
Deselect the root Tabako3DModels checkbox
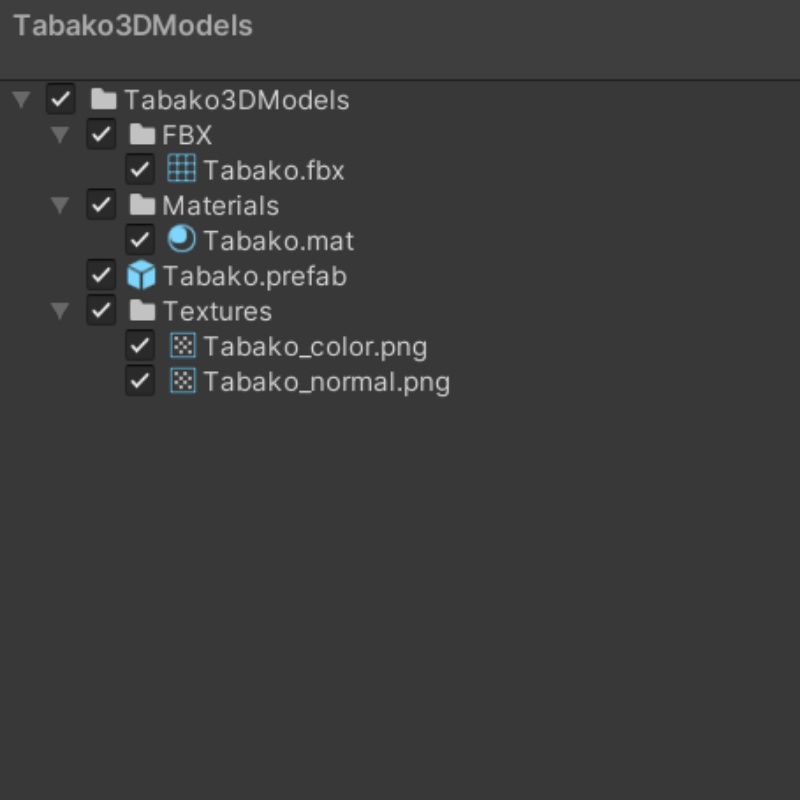coord(61,99)
